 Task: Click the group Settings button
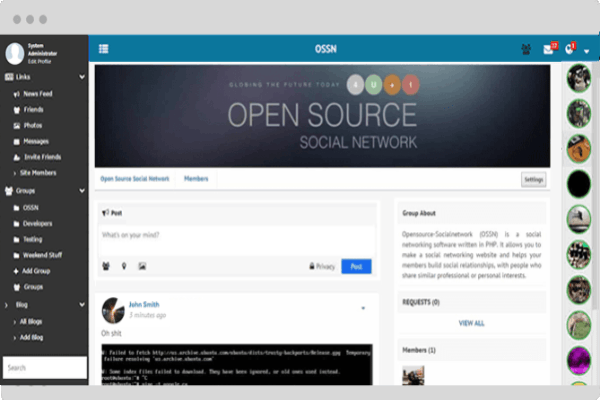pyautogui.click(x=533, y=180)
